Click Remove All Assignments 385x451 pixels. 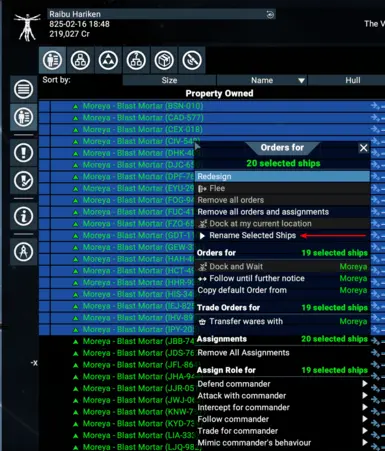tap(283, 353)
